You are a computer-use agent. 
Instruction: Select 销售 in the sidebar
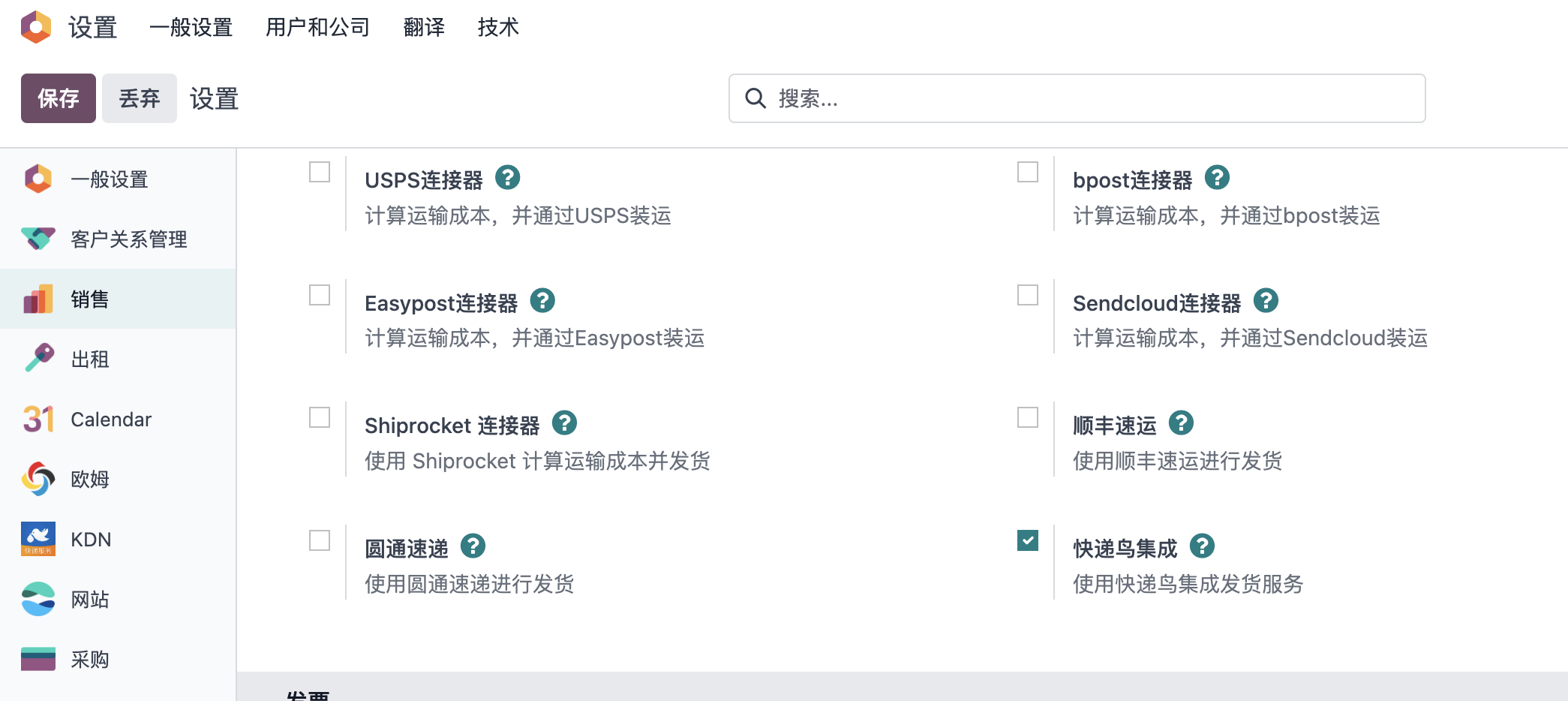coord(118,299)
